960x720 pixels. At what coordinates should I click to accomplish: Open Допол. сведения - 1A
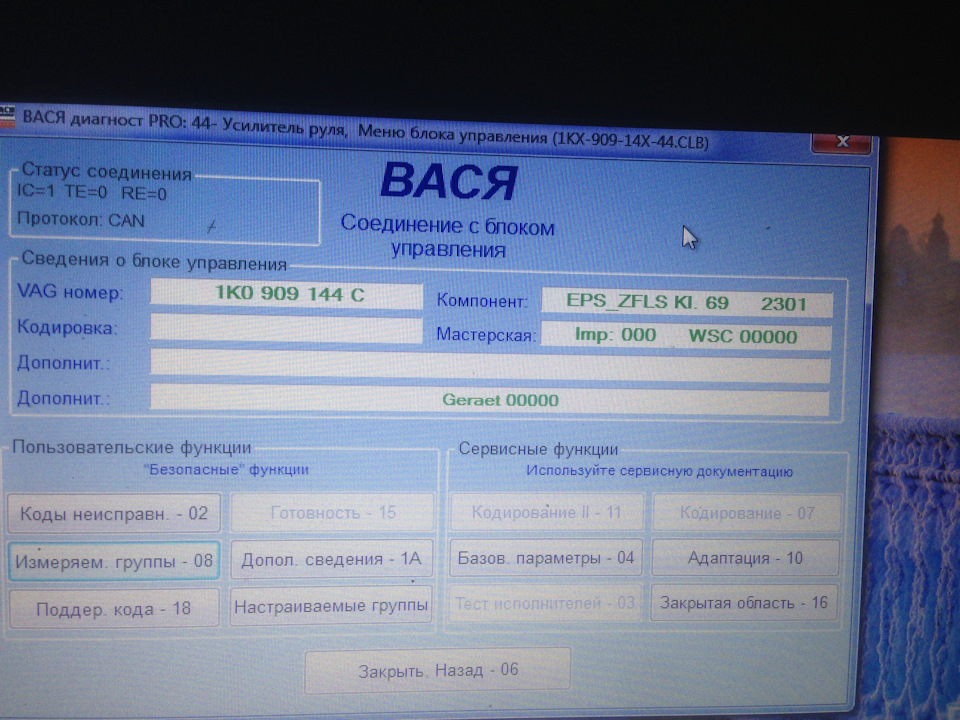click(332, 559)
